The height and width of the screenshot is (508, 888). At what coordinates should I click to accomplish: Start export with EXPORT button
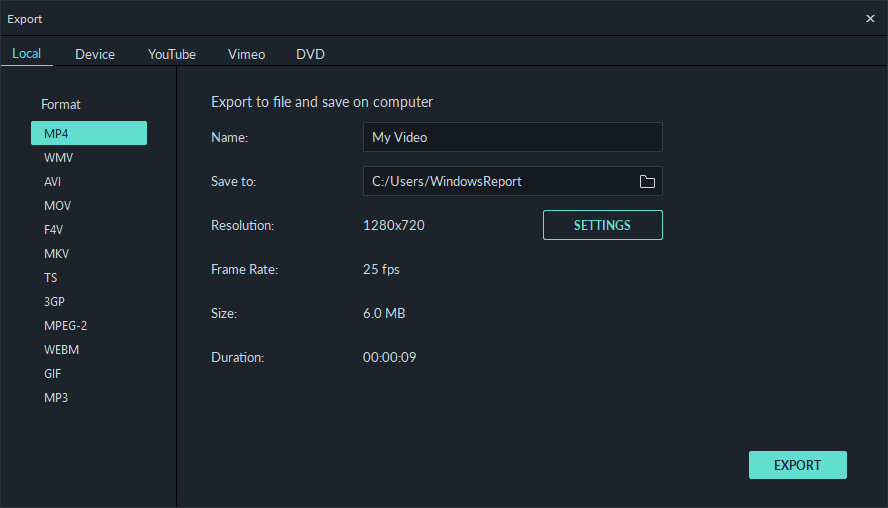pos(797,465)
